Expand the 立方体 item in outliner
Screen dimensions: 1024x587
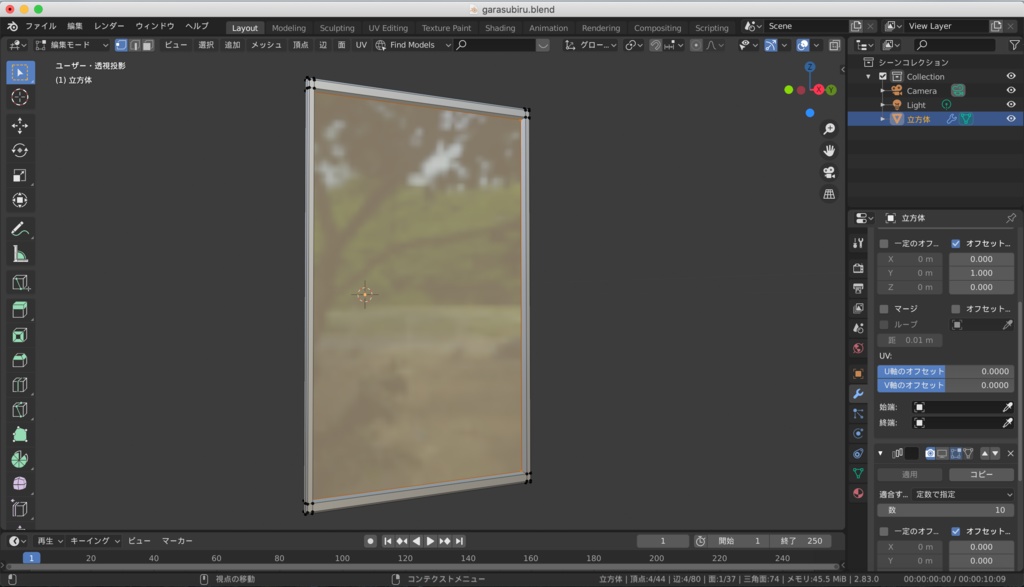882,119
